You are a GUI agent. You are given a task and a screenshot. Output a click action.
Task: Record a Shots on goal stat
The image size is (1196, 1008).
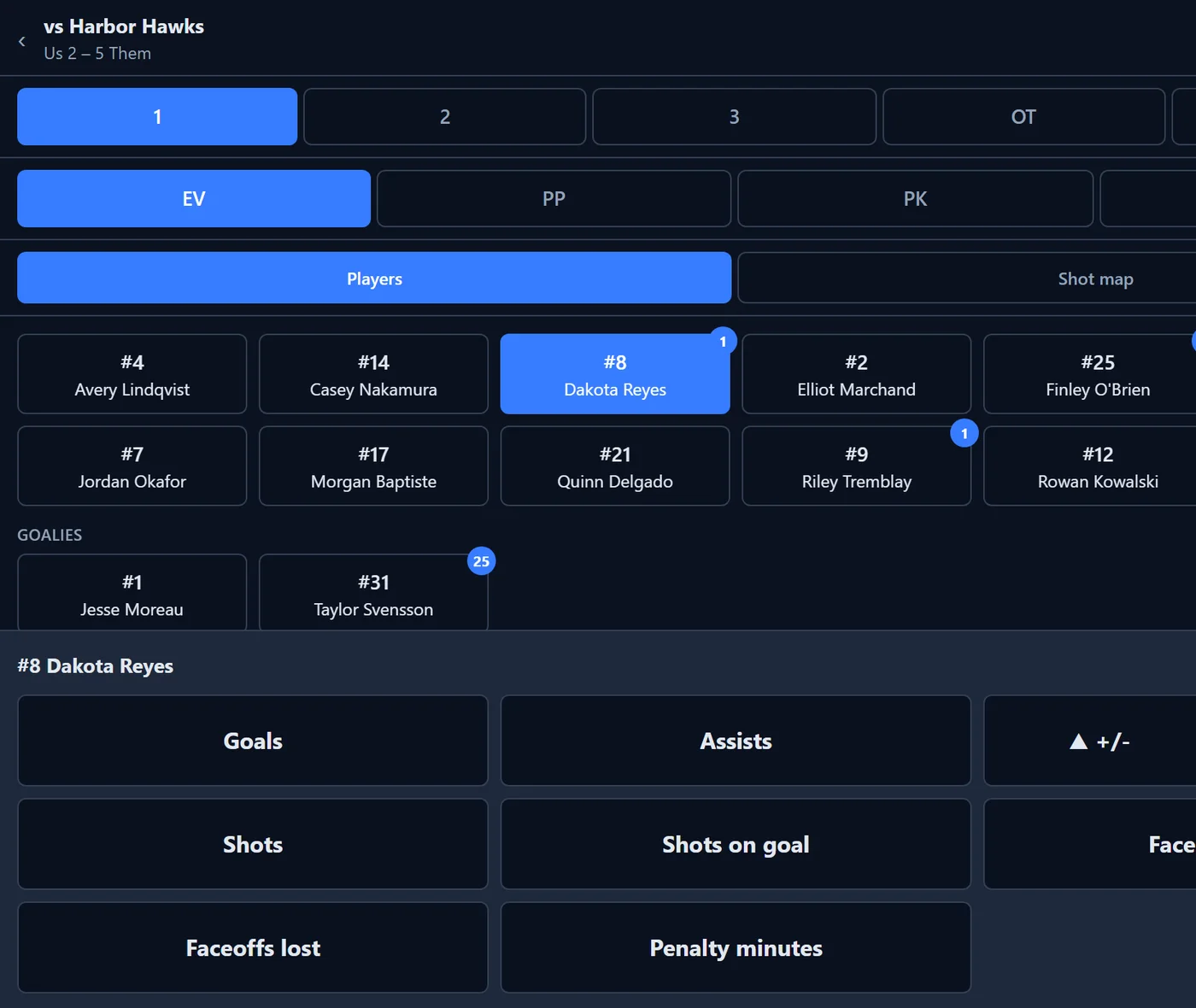pos(736,844)
